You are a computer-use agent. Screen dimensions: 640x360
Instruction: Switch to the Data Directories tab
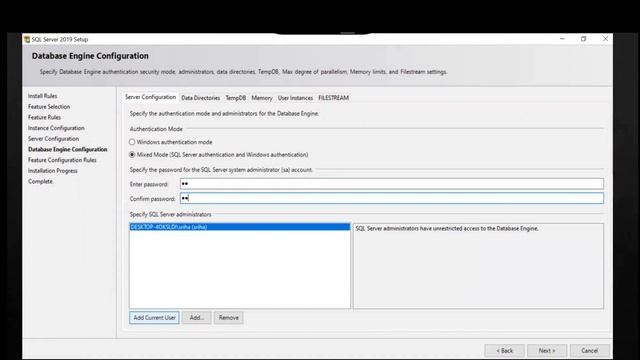200,98
